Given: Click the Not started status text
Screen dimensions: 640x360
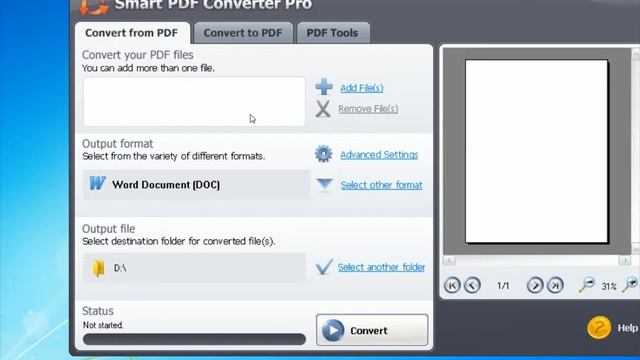Looking at the screenshot, I should [x=103, y=325].
